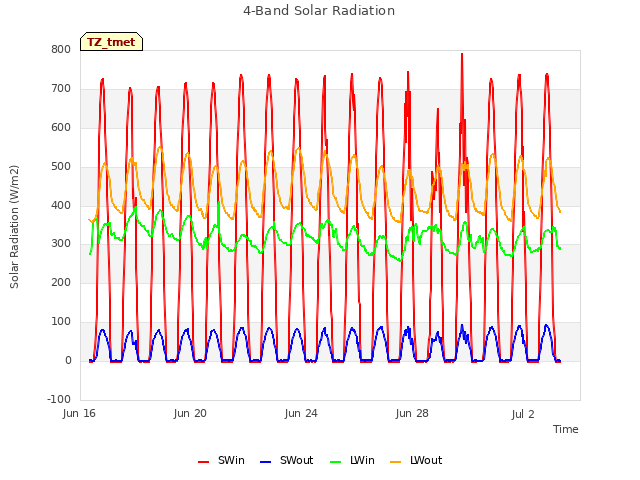The image size is (640, 480).
Task: Click the 600 y-axis tick label
Action: 61,127
